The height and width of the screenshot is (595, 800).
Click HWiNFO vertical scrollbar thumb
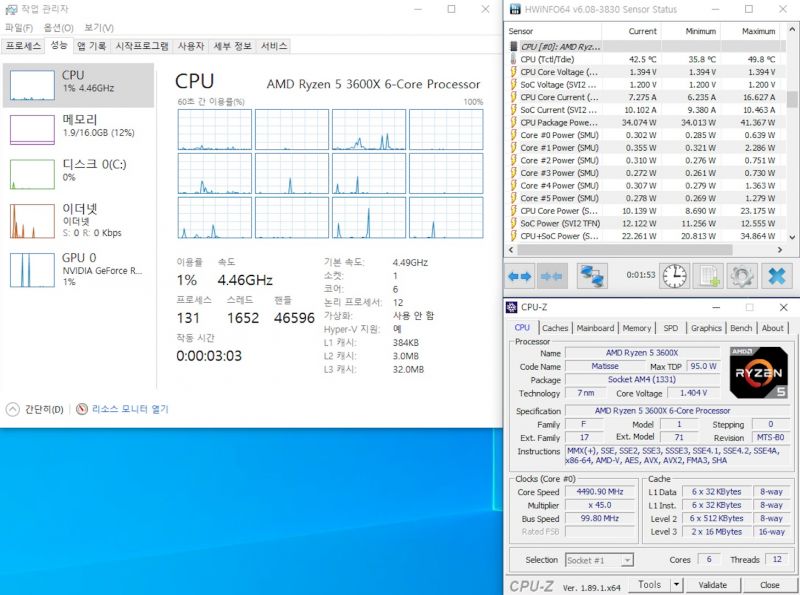(x=792, y=99)
